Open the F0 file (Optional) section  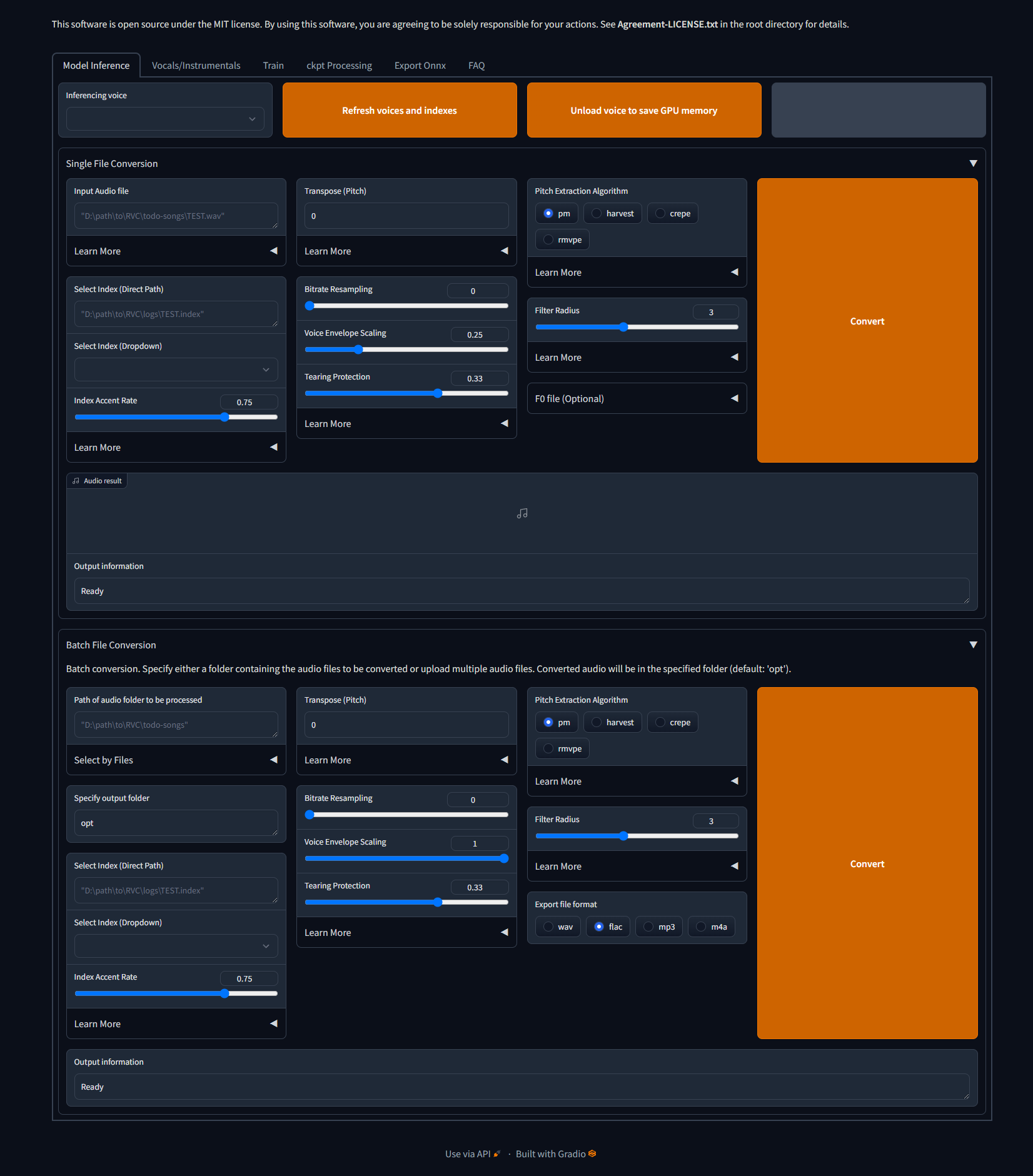636,398
